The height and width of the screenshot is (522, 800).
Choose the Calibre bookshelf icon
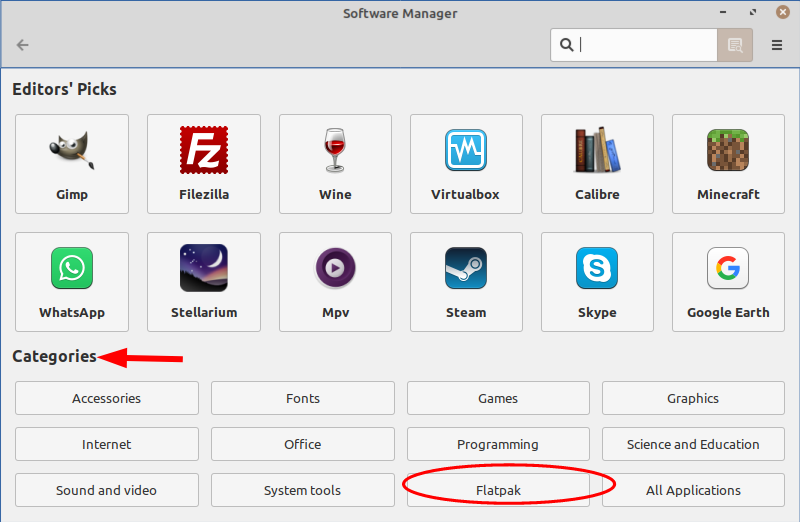[x=597, y=150]
